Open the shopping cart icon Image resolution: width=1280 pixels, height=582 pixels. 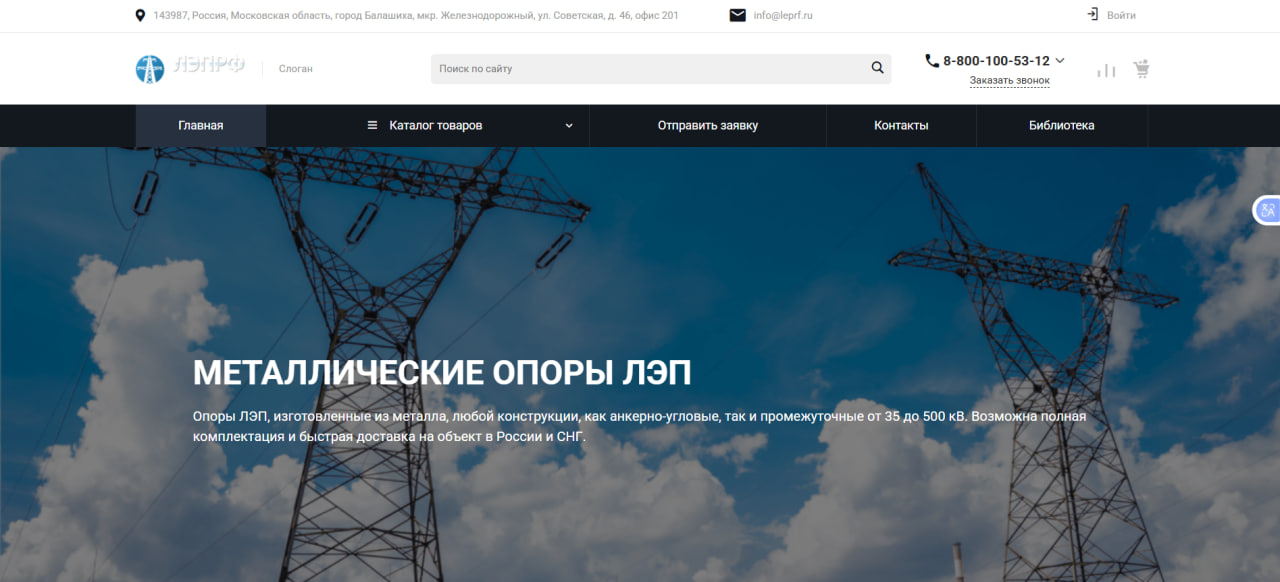(x=1141, y=69)
